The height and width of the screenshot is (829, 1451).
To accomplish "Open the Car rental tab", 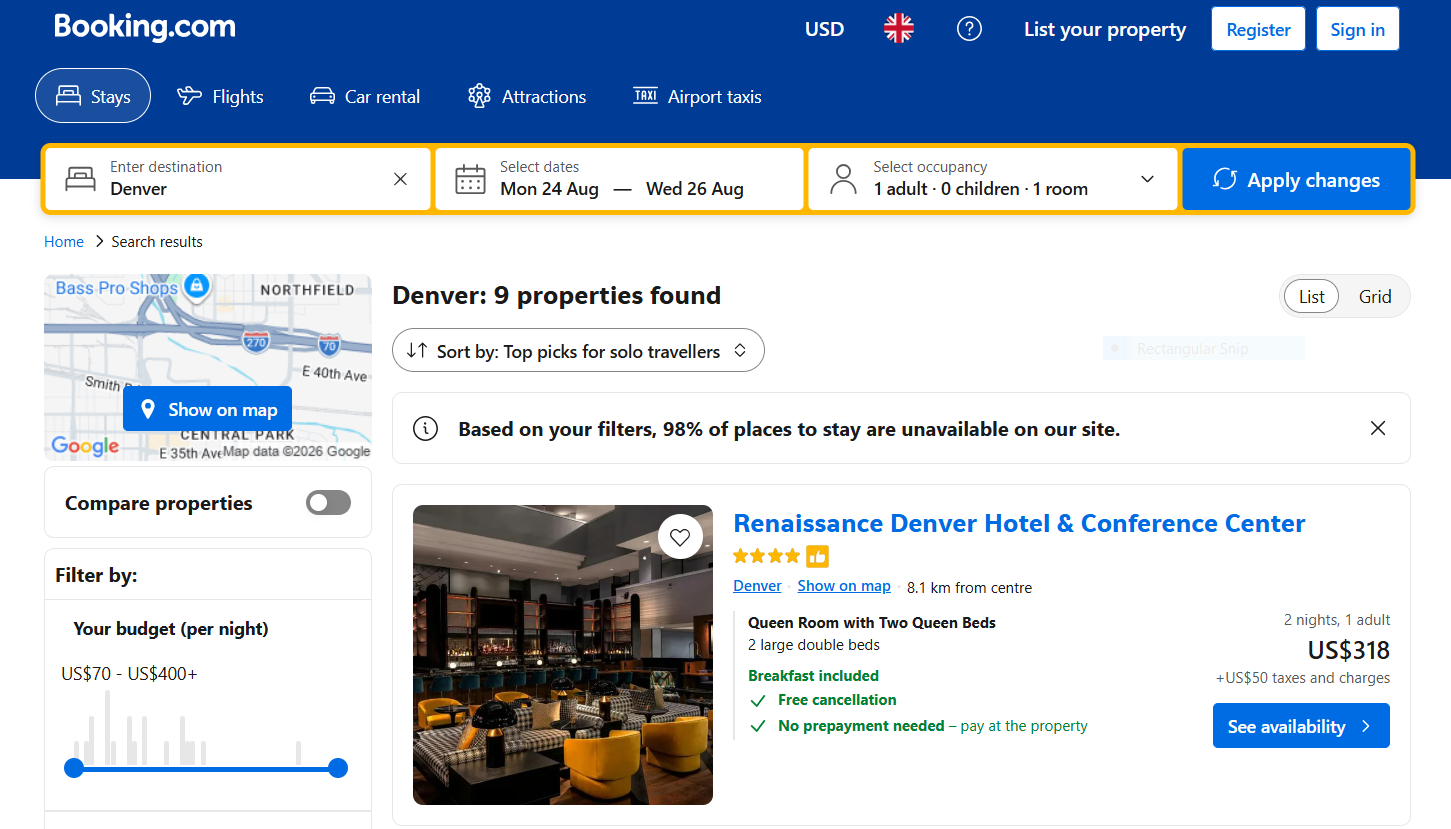I will (x=365, y=96).
